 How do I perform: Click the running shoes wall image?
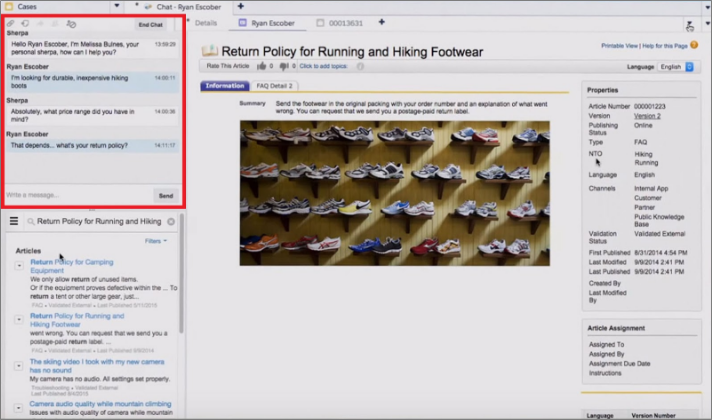(x=395, y=193)
